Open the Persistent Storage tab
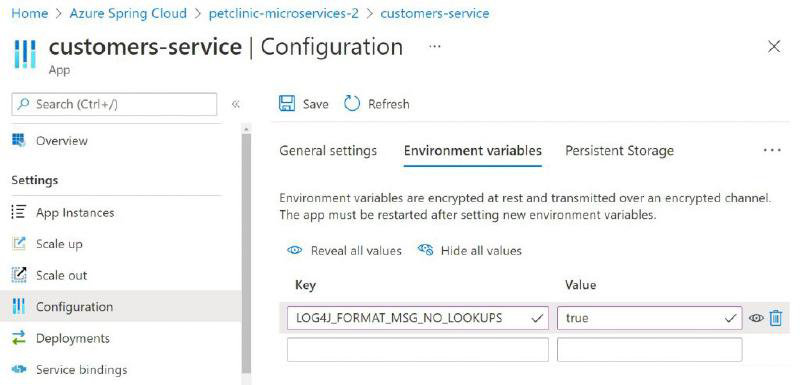Image resolution: width=800 pixels, height=385 pixels. point(619,151)
